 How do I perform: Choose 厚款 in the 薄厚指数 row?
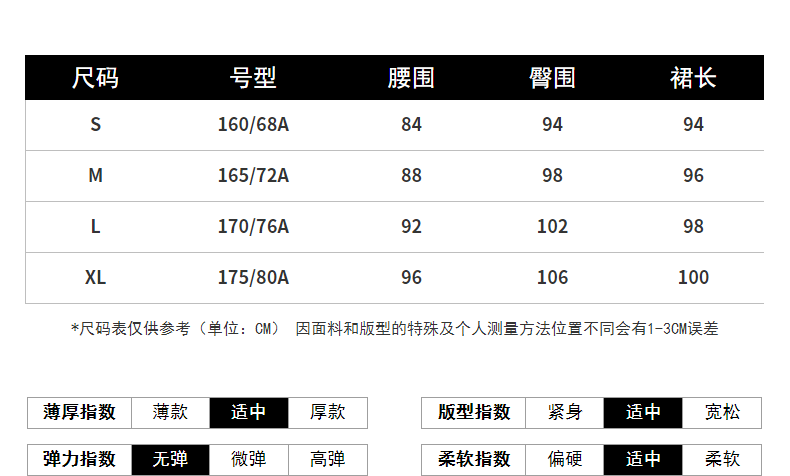(x=327, y=412)
